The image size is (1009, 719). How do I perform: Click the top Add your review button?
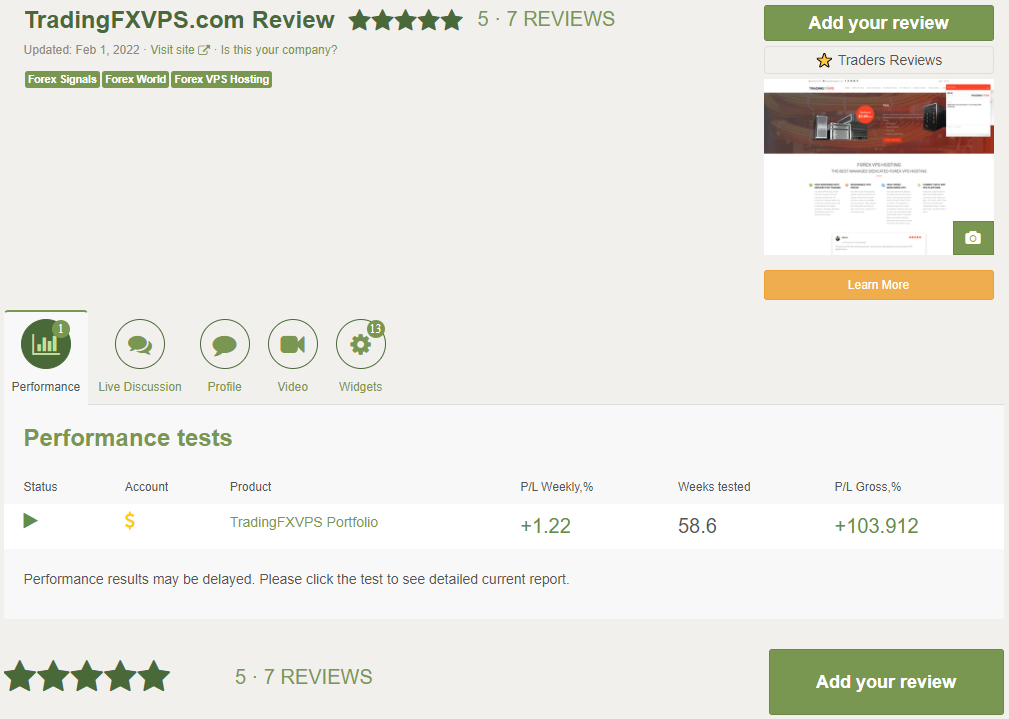point(878,22)
